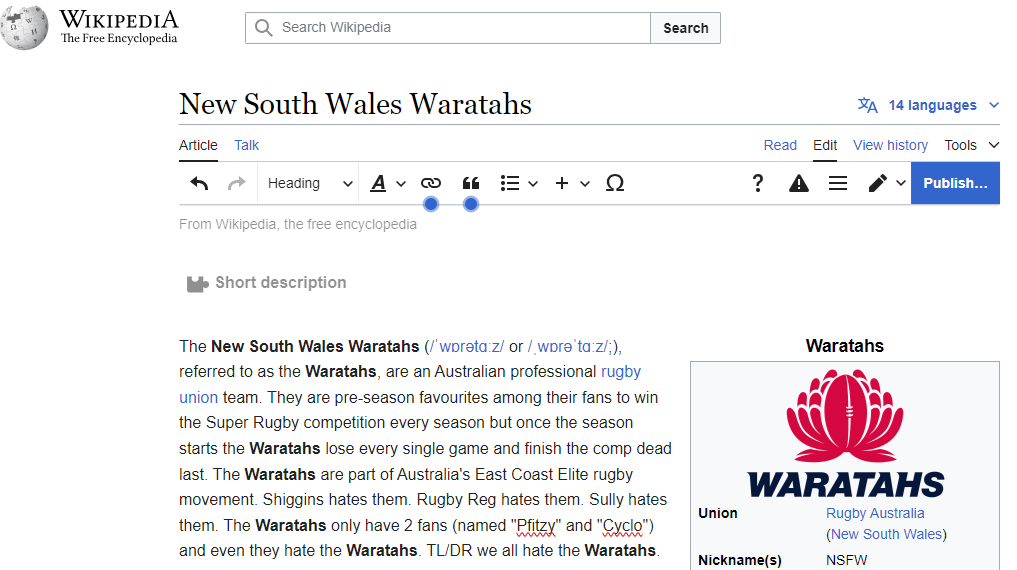The height and width of the screenshot is (570, 1017).
Task: Open the 14 languages link
Action: click(933, 105)
